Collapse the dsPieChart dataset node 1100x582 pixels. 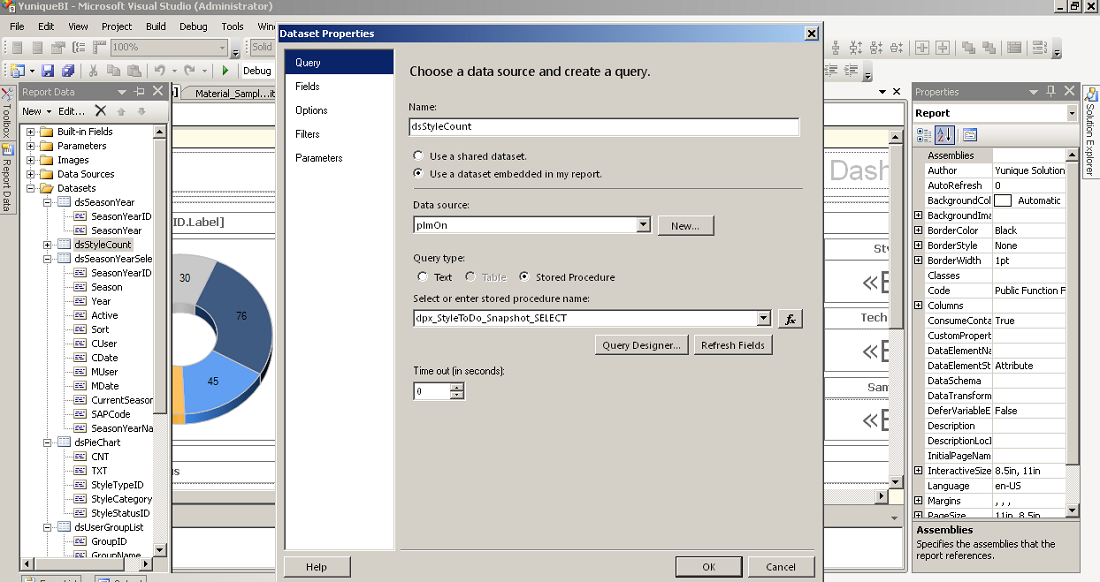[47, 442]
